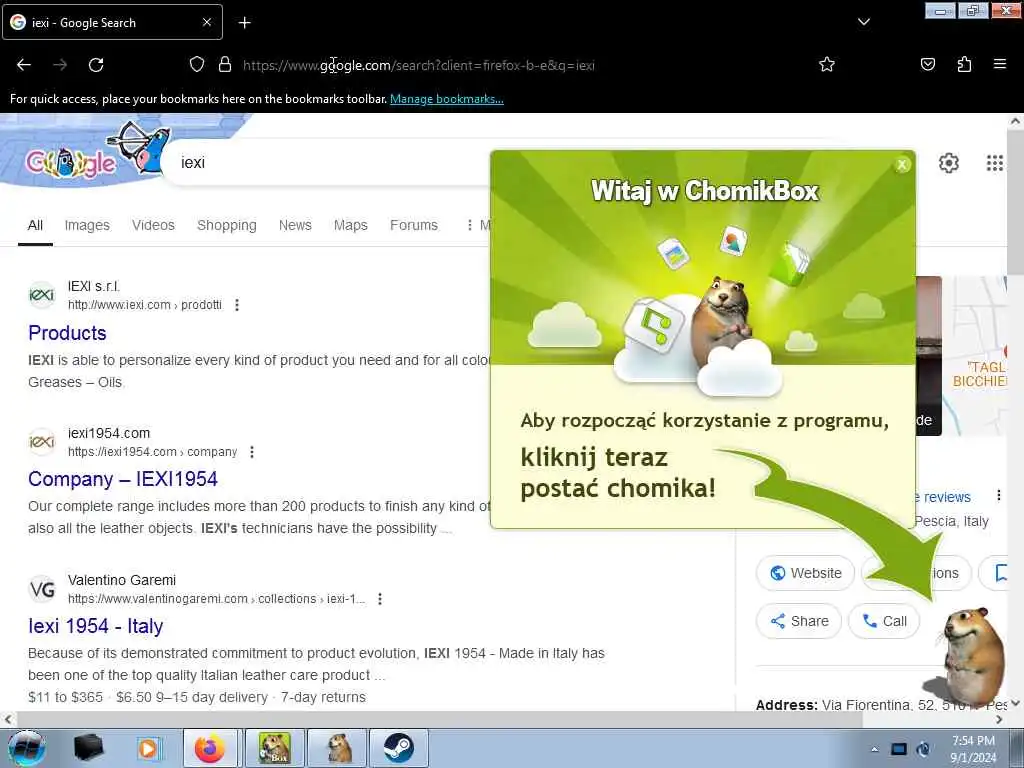Viewport: 1024px width, 768px height.
Task: Open the Company – IEXI1954 result
Action: point(123,479)
